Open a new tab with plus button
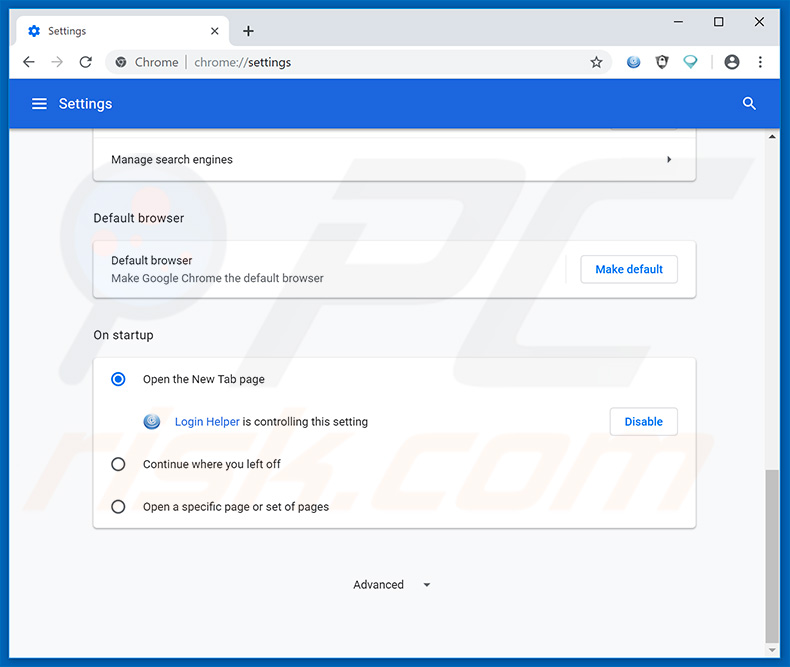Screen dimensions: 790x667 248,31
